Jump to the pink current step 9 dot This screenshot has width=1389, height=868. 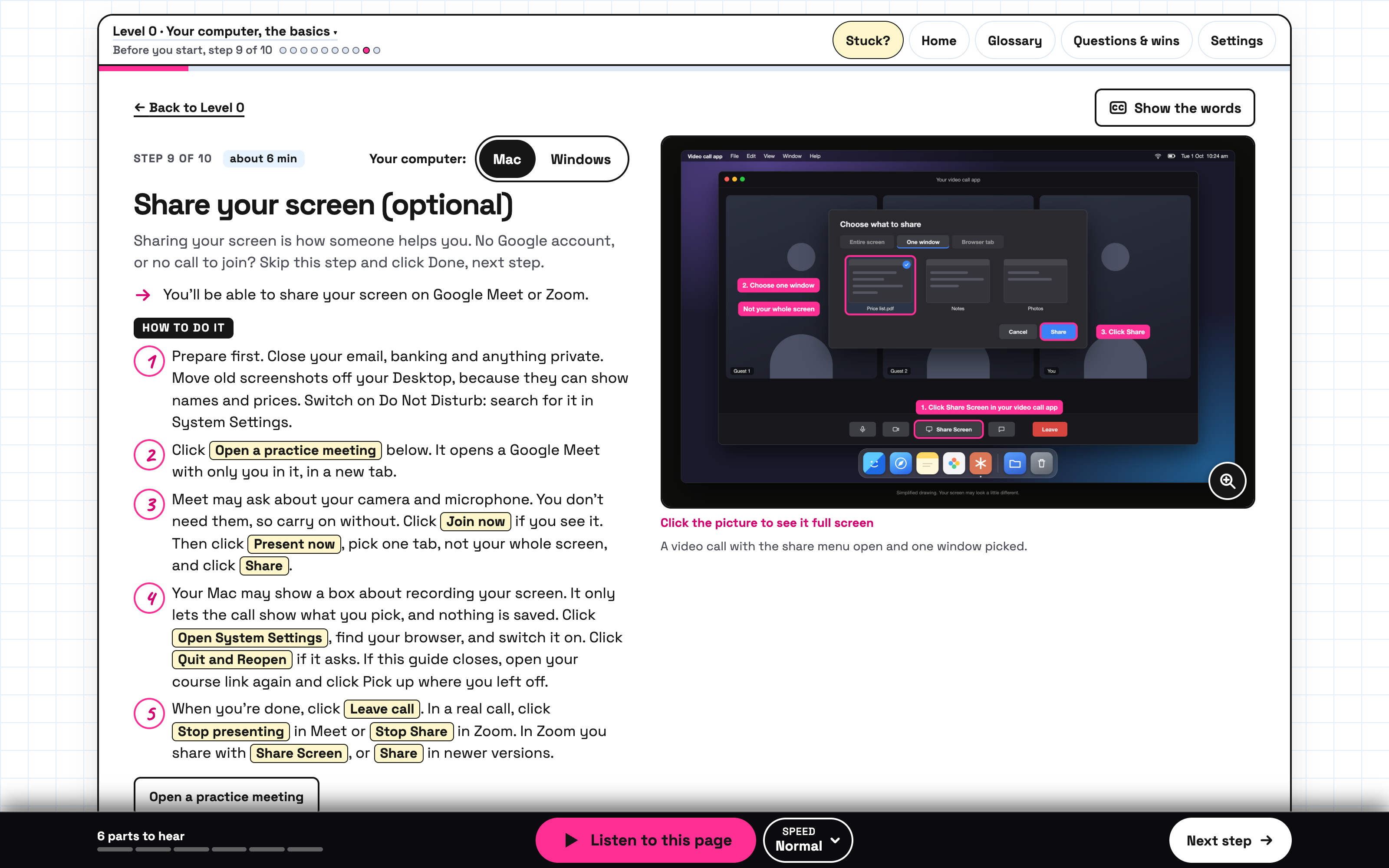coord(366,50)
